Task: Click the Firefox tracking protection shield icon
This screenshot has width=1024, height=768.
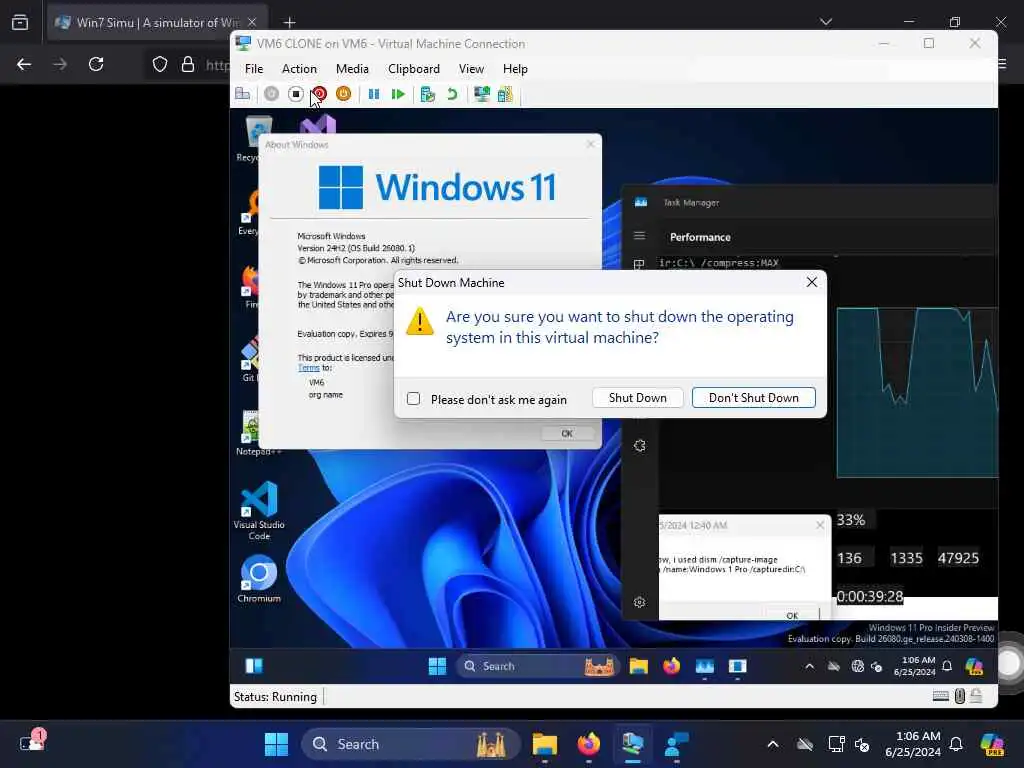Action: point(160,64)
